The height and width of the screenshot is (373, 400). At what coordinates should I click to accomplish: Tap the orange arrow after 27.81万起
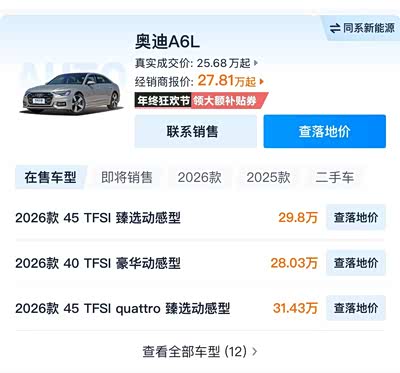pos(261,81)
